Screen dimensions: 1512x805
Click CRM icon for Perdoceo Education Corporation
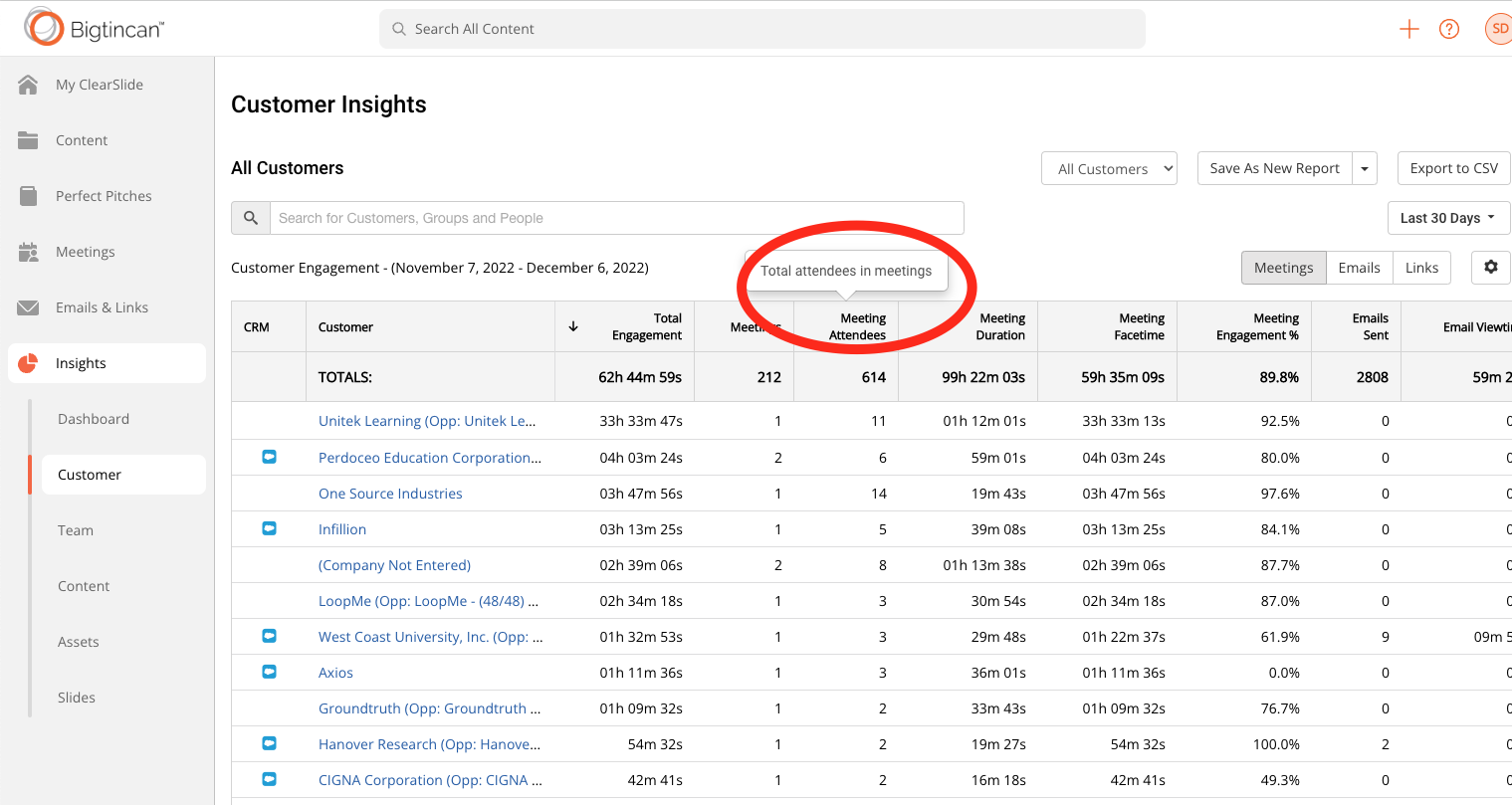click(269, 457)
